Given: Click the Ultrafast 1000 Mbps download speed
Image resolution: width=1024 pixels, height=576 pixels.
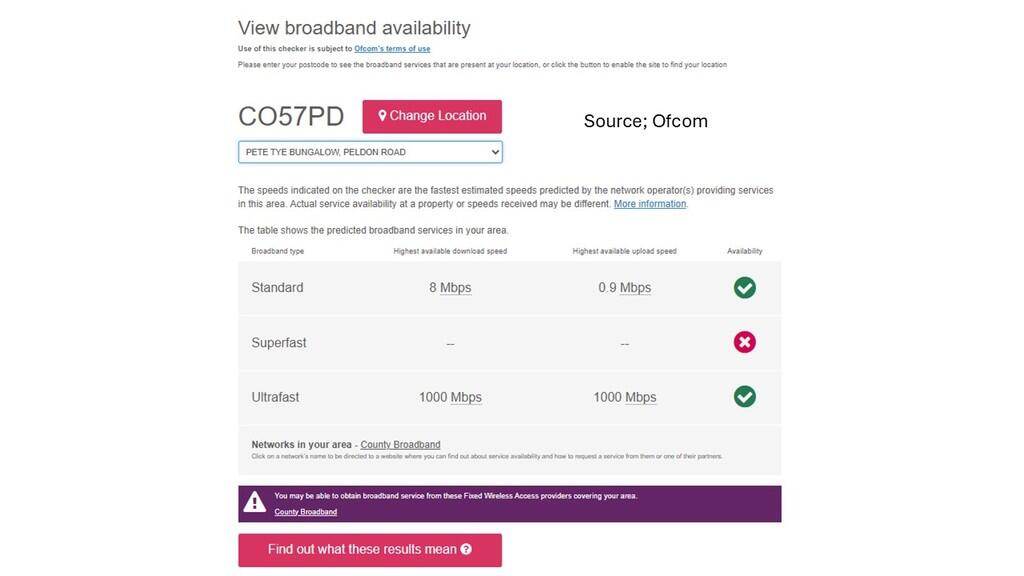Looking at the screenshot, I should [450, 397].
